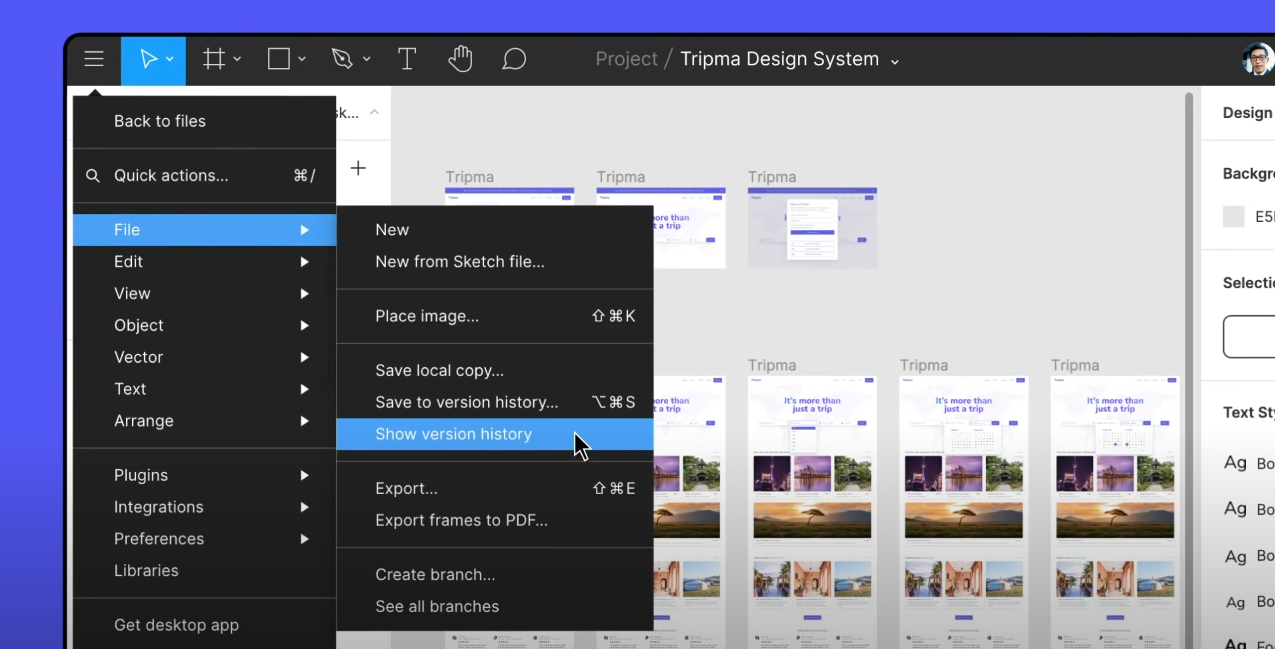Click the background color swatch
Viewport: 1275px width, 649px height.
click(1234, 216)
